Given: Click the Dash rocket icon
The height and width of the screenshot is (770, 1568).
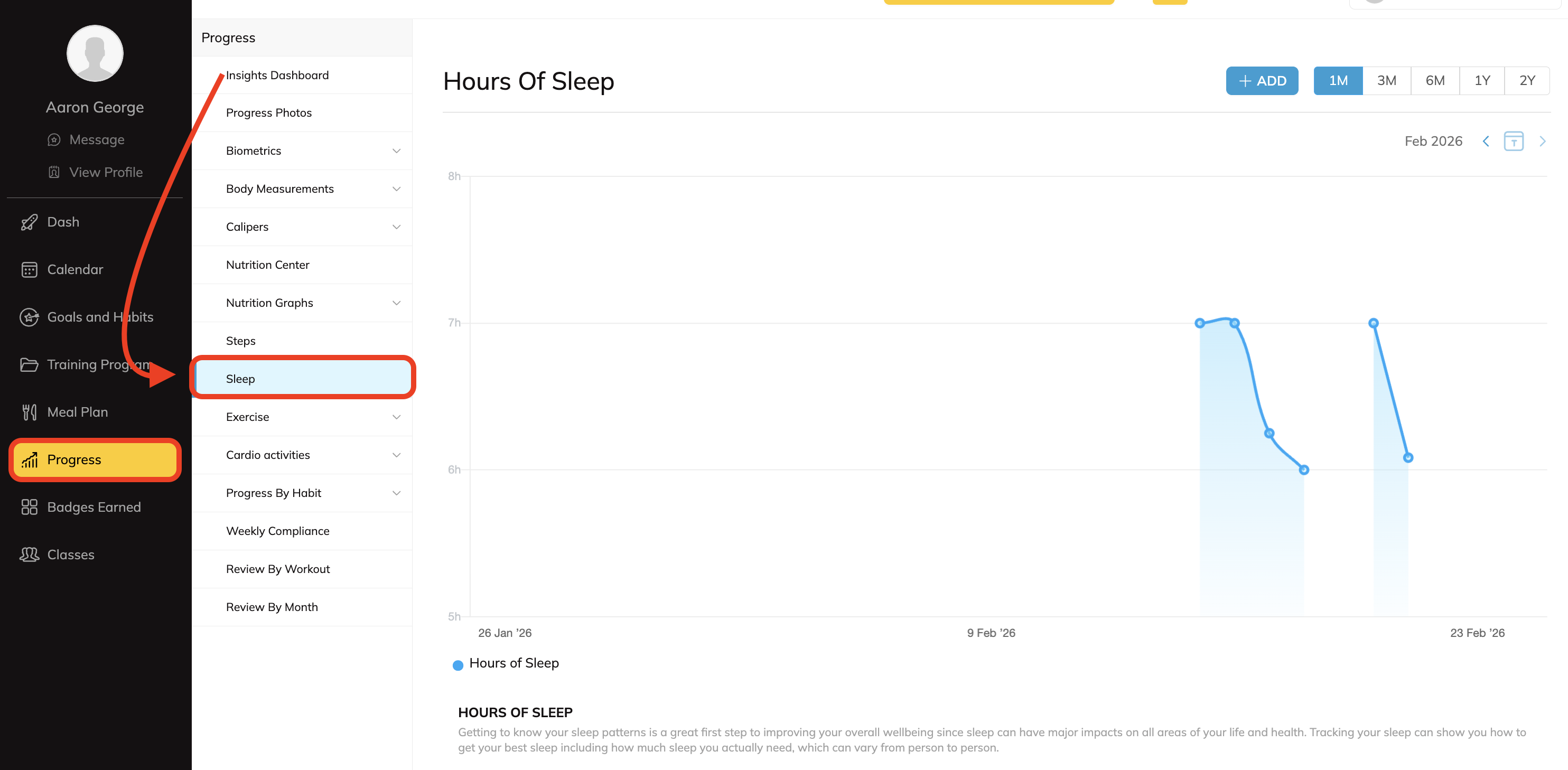Looking at the screenshot, I should [x=29, y=223].
